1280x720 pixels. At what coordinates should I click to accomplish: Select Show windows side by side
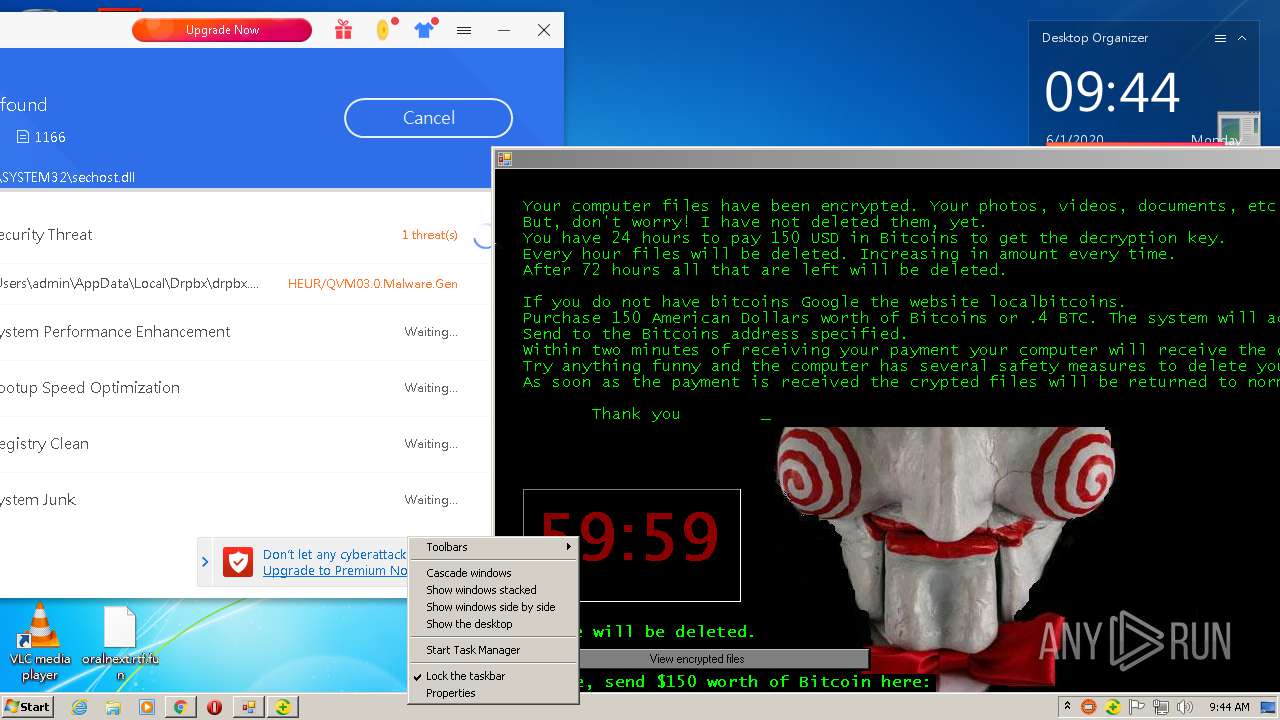(x=493, y=607)
